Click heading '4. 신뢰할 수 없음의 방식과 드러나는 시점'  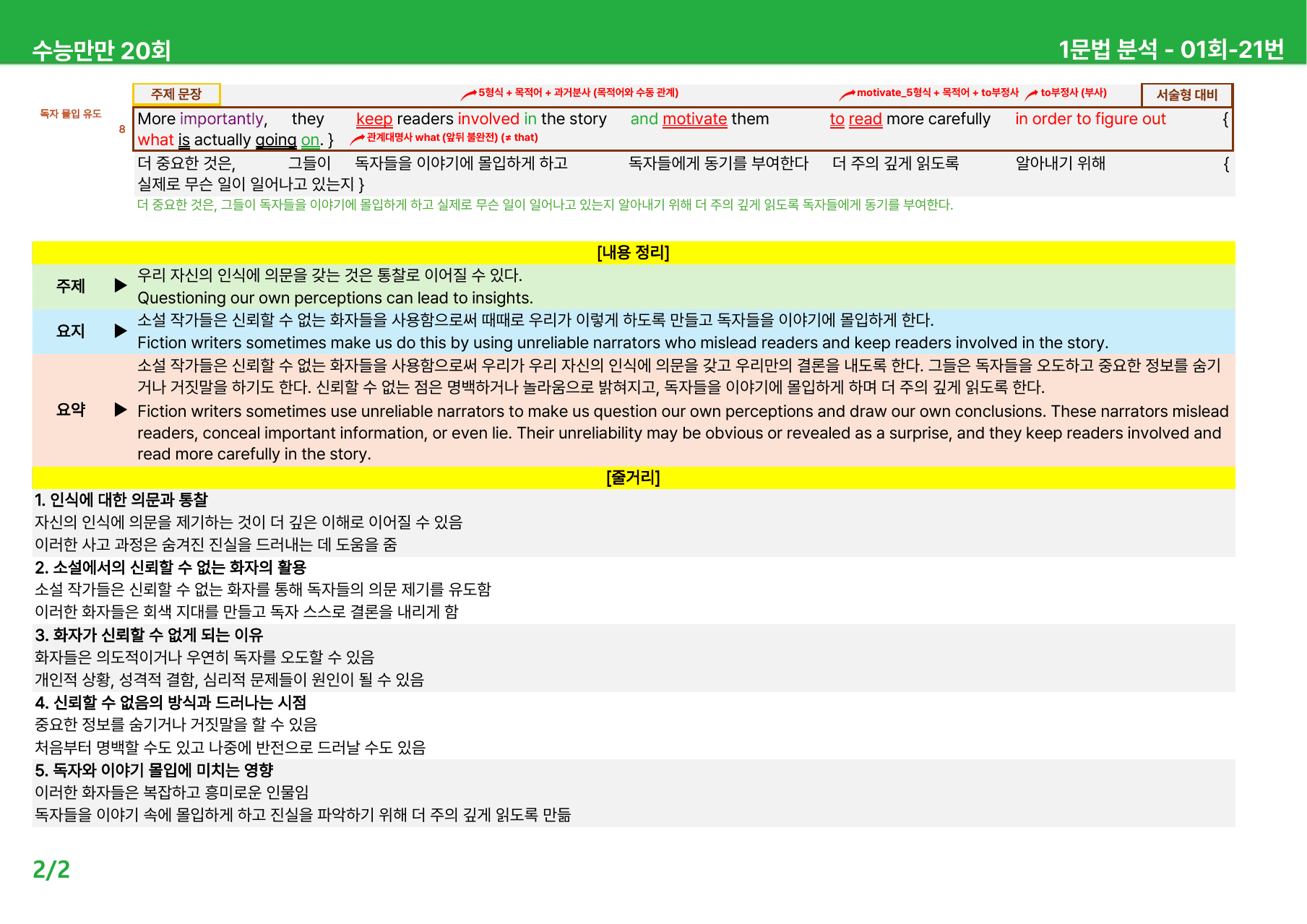pos(171,702)
